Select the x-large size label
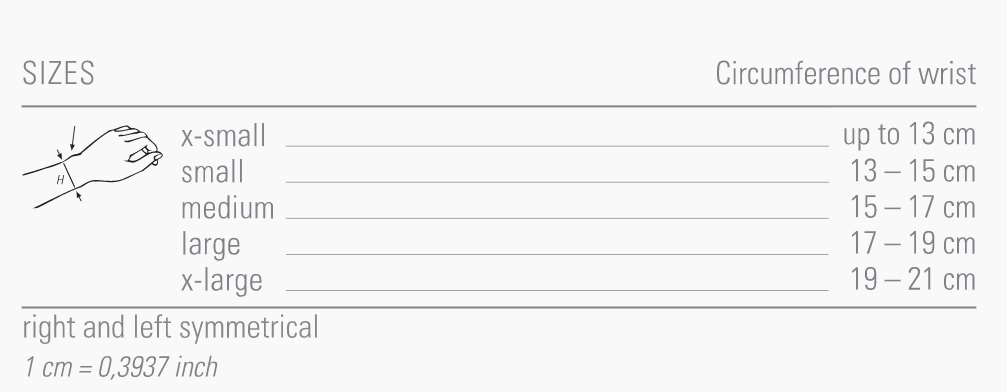 pyautogui.click(x=222, y=281)
